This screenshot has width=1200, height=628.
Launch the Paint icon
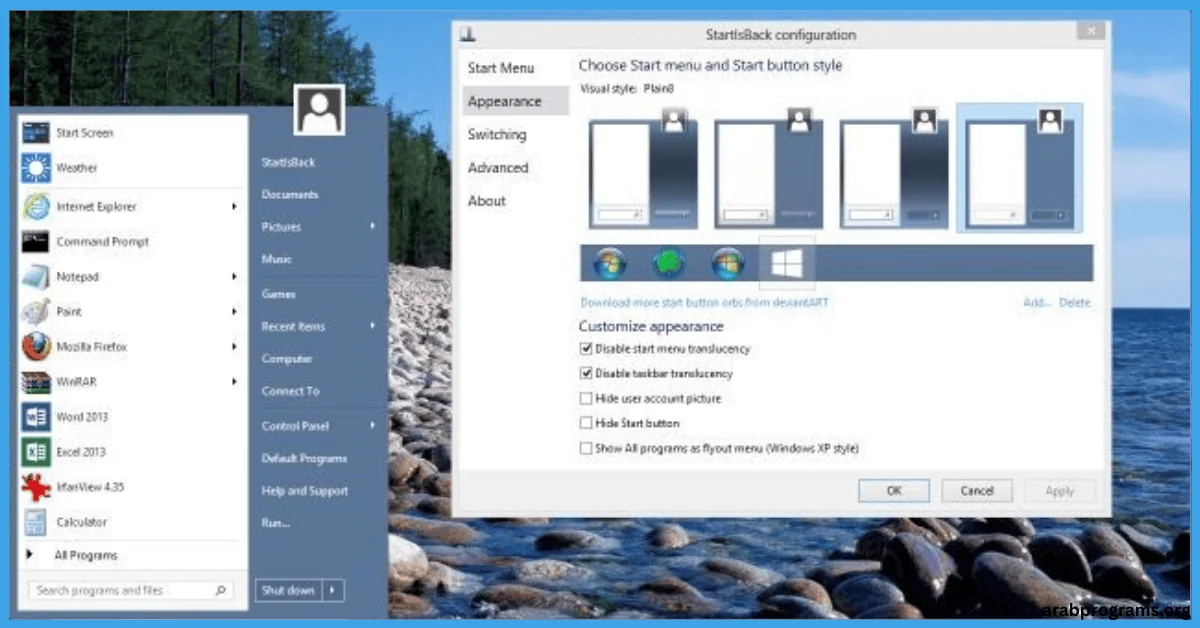35,311
